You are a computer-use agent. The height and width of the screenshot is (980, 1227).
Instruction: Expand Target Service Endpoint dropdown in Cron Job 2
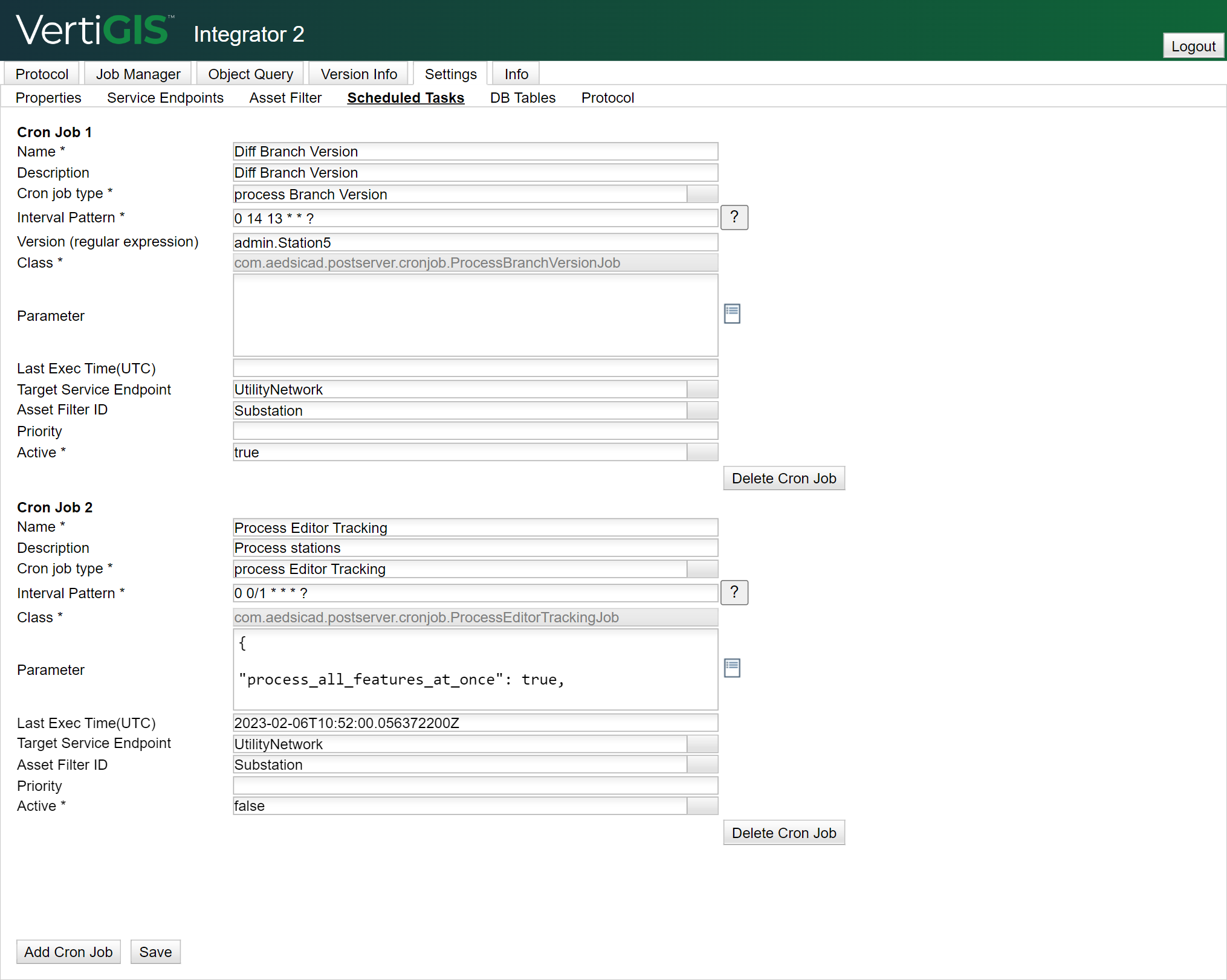(x=702, y=744)
